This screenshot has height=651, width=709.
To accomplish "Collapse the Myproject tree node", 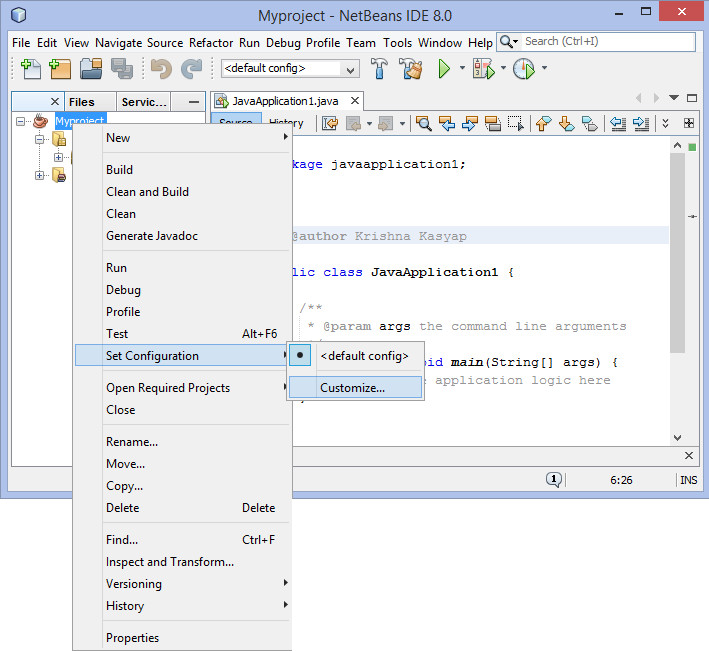I will (21, 121).
